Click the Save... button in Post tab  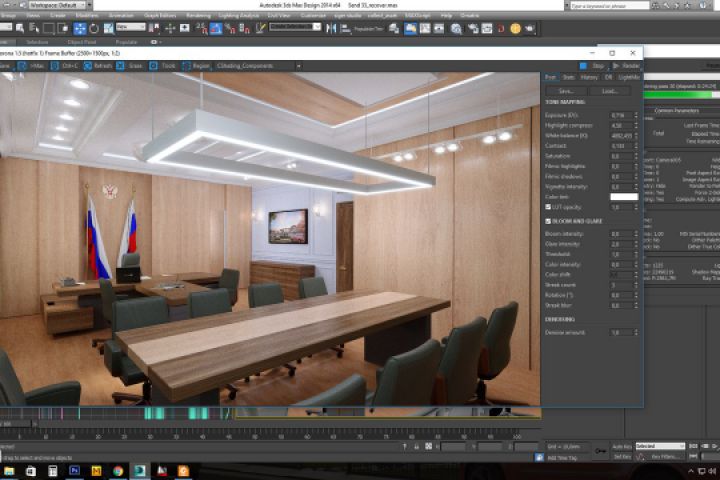click(x=566, y=91)
